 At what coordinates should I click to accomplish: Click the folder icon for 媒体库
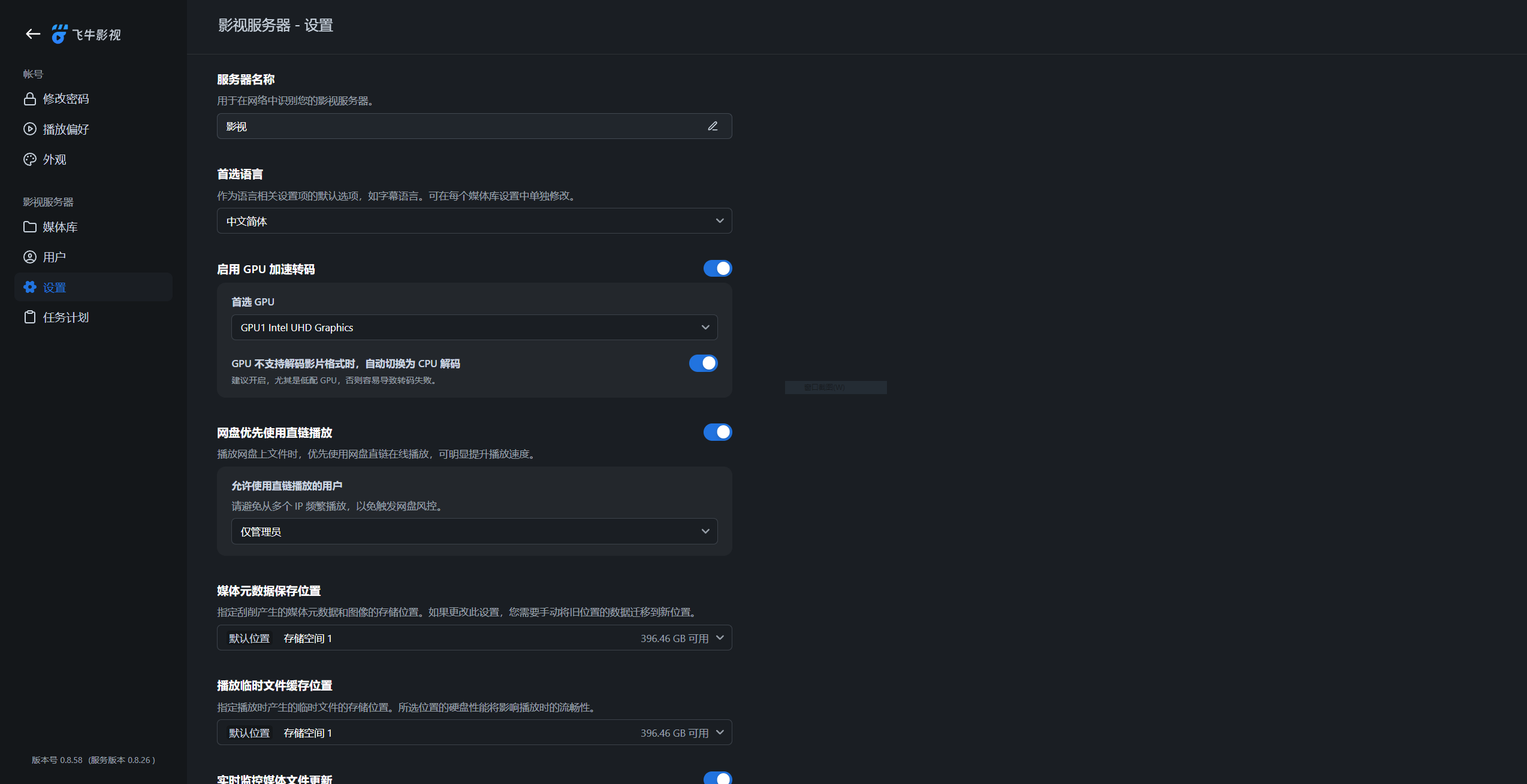point(29,227)
